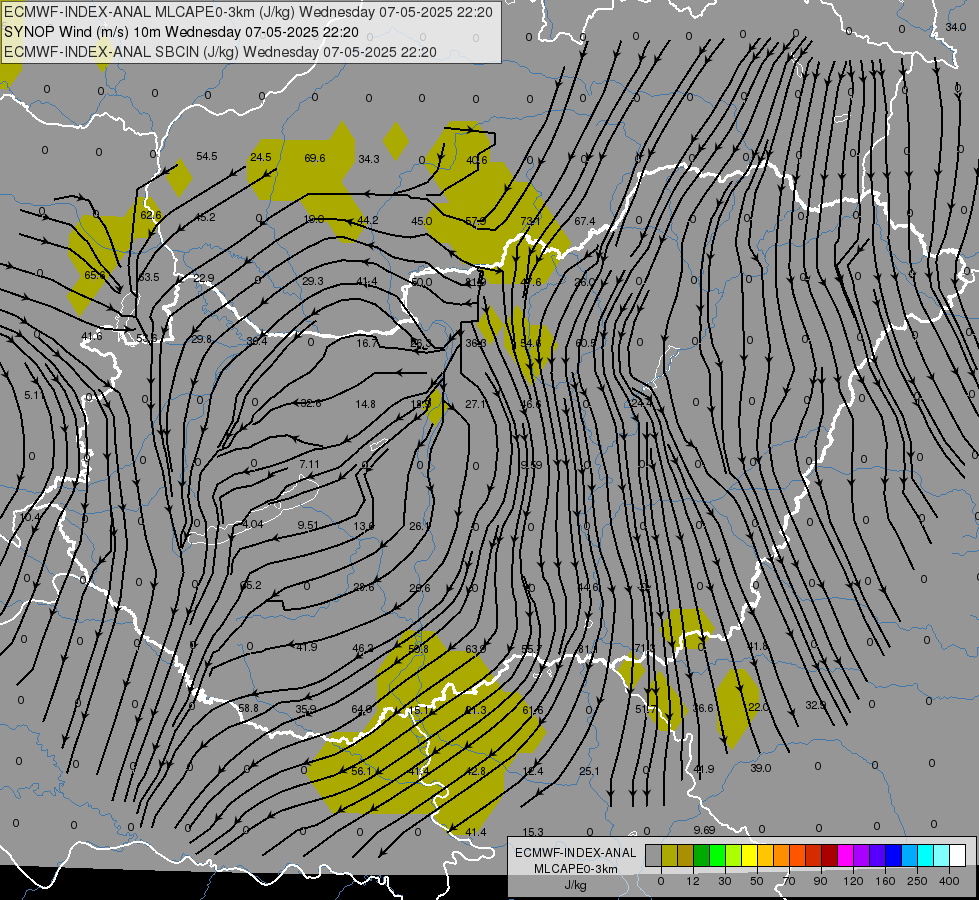
Task: Click the legend scale label 12
Action: point(693,881)
